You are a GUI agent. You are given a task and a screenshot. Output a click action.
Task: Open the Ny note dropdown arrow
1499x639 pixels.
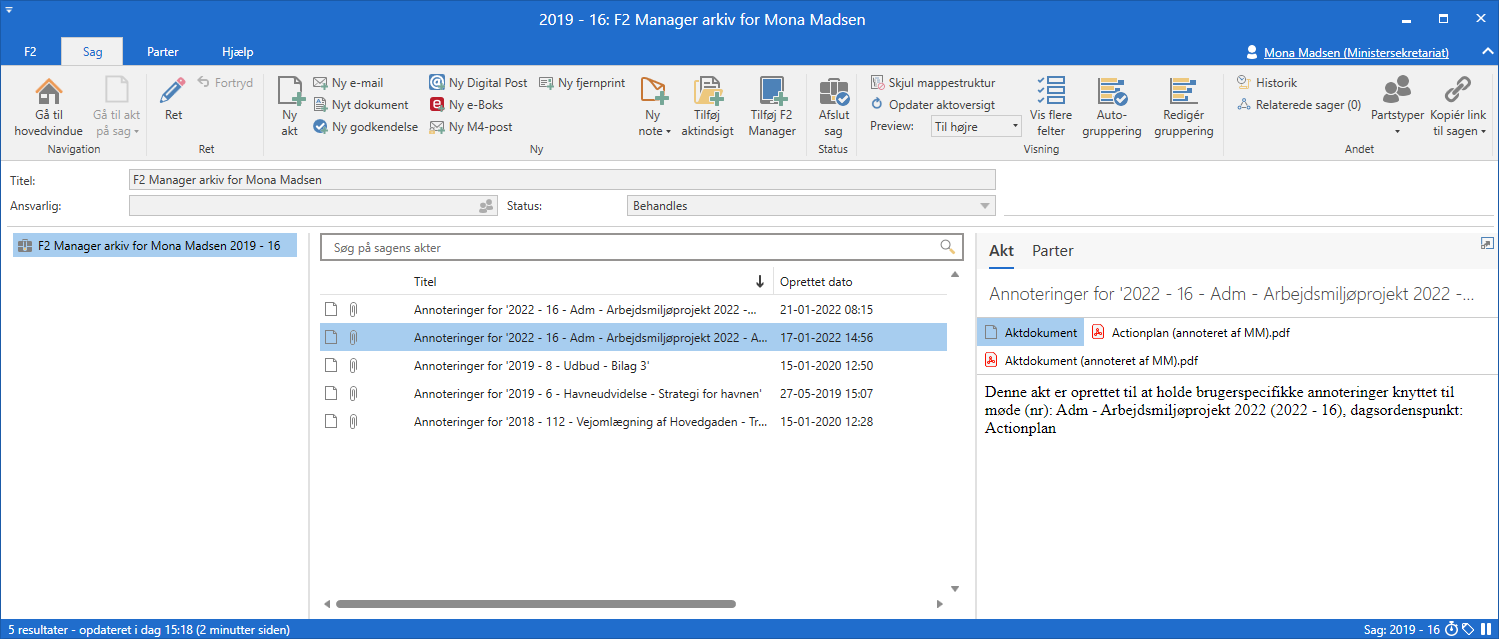pyautogui.click(x=668, y=132)
